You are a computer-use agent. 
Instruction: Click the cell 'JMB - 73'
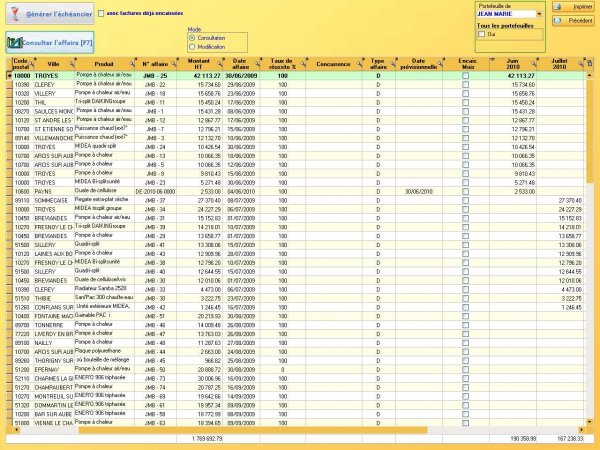pyautogui.click(x=155, y=378)
